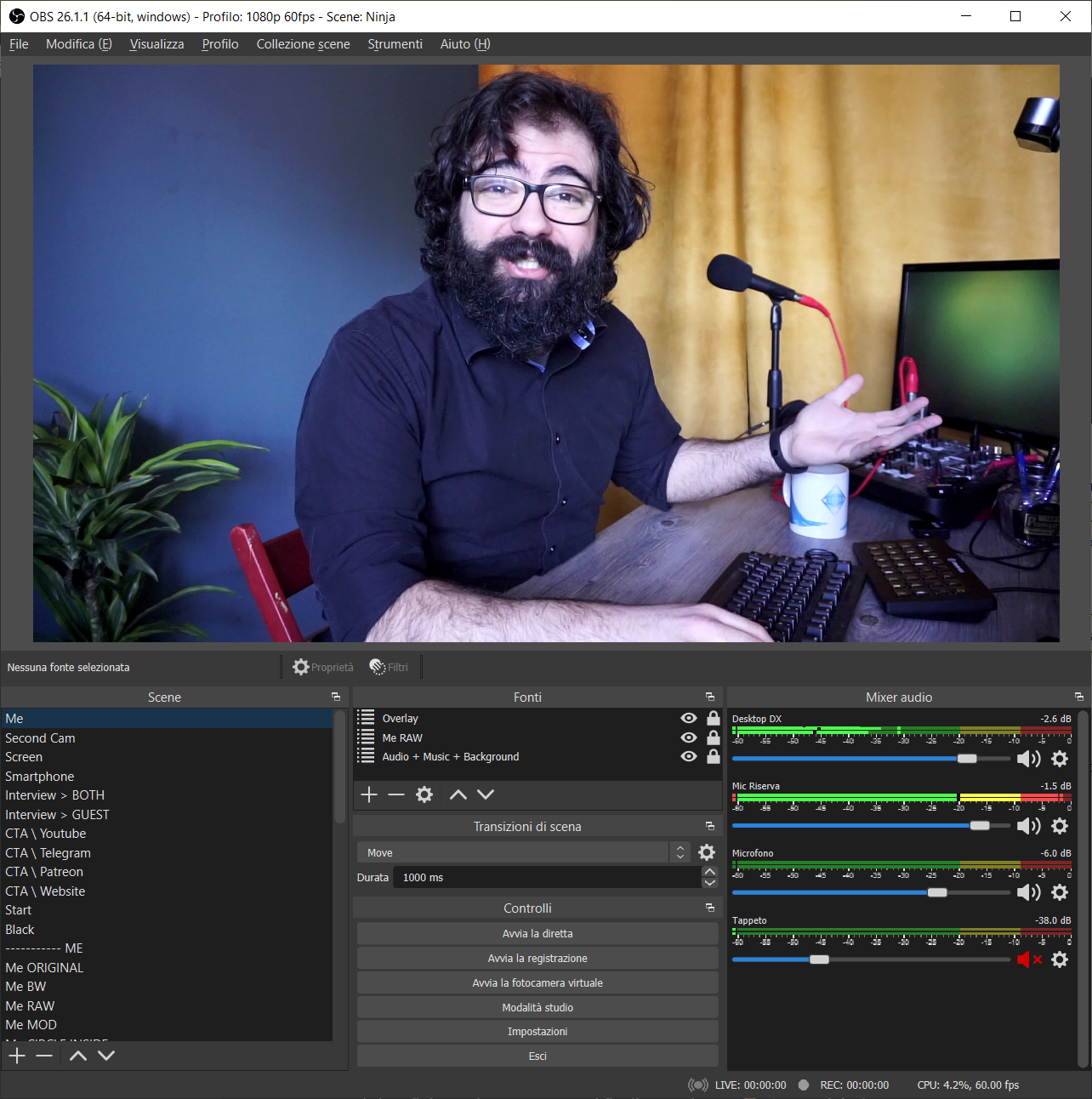Screen dimensions: 1092x1099
Task: Hide the Me RAW source
Action: pos(689,737)
